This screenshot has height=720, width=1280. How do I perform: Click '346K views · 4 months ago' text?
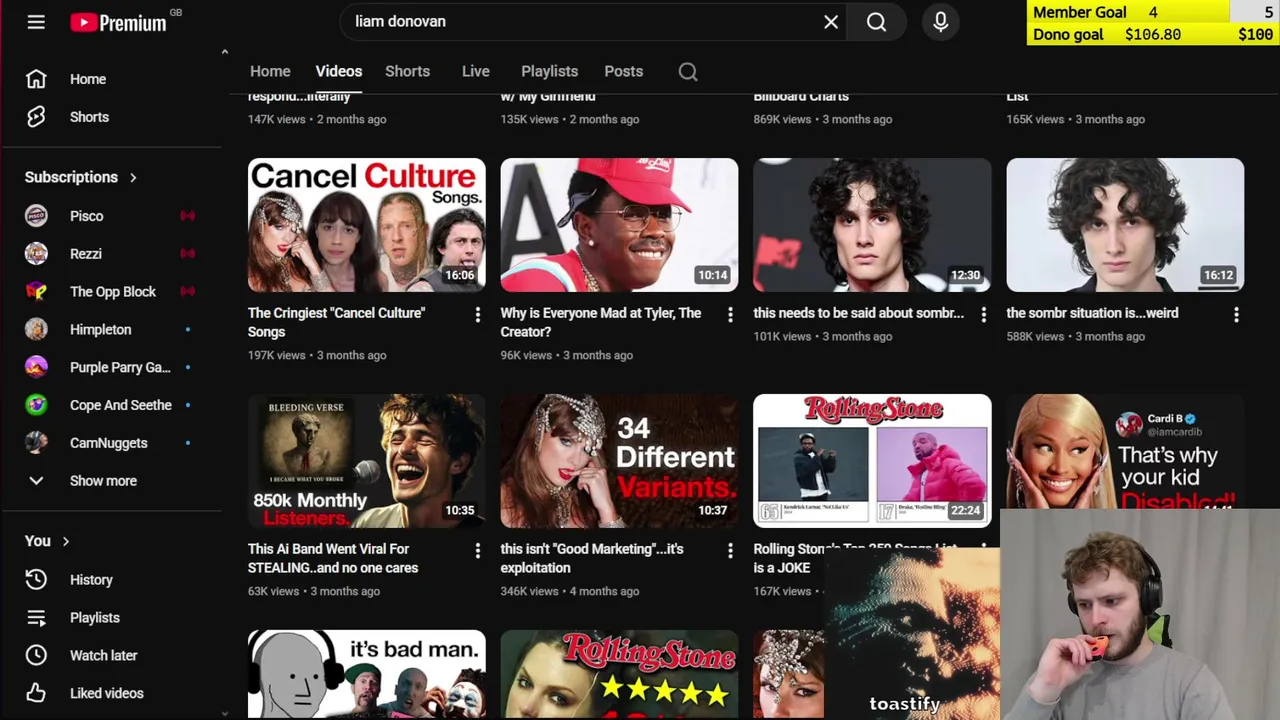[569, 591]
